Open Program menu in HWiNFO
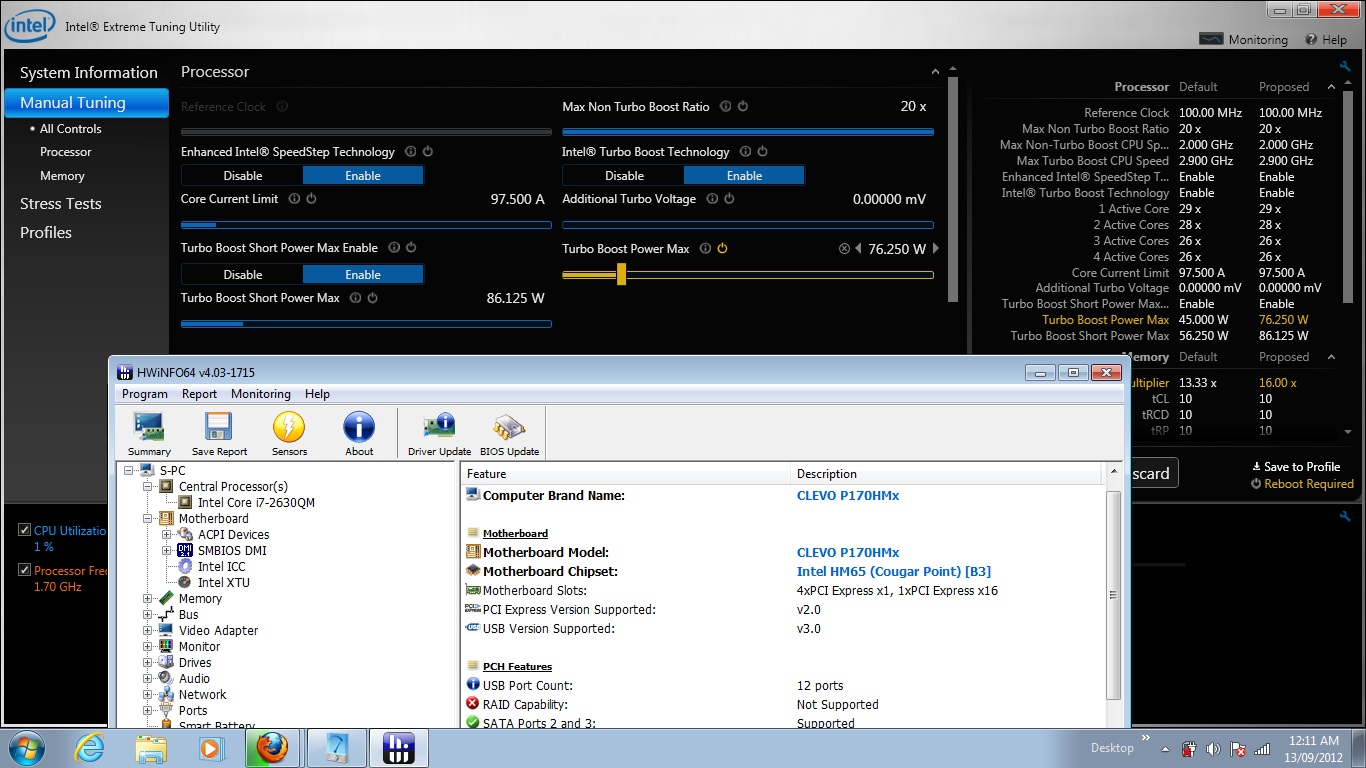 pyautogui.click(x=145, y=394)
